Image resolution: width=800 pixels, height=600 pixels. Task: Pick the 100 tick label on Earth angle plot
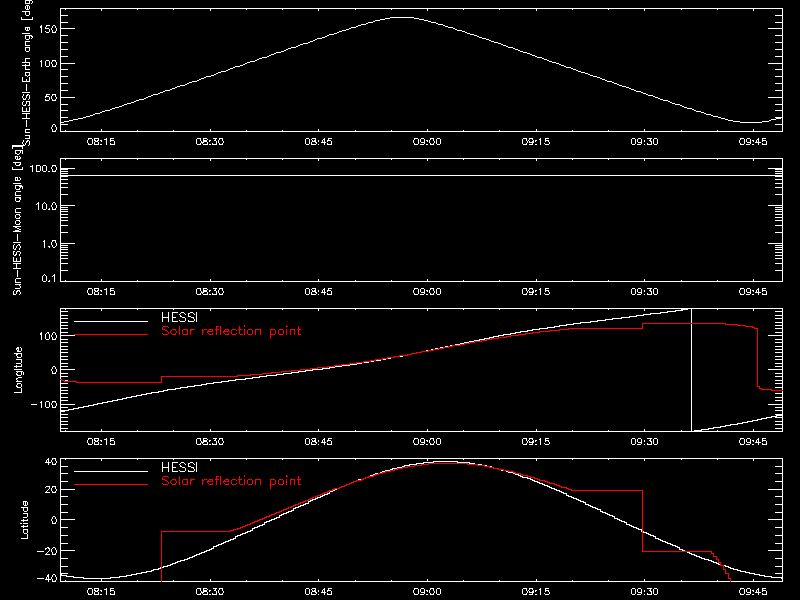(x=47, y=64)
